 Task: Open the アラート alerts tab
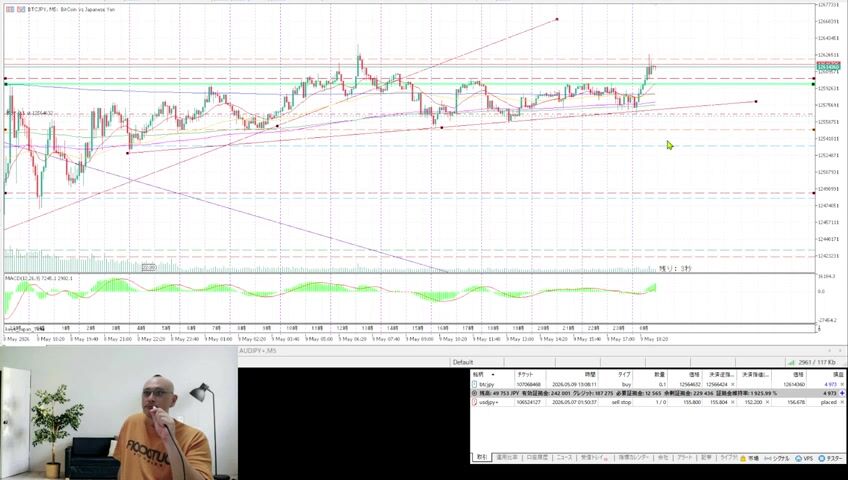(684, 457)
